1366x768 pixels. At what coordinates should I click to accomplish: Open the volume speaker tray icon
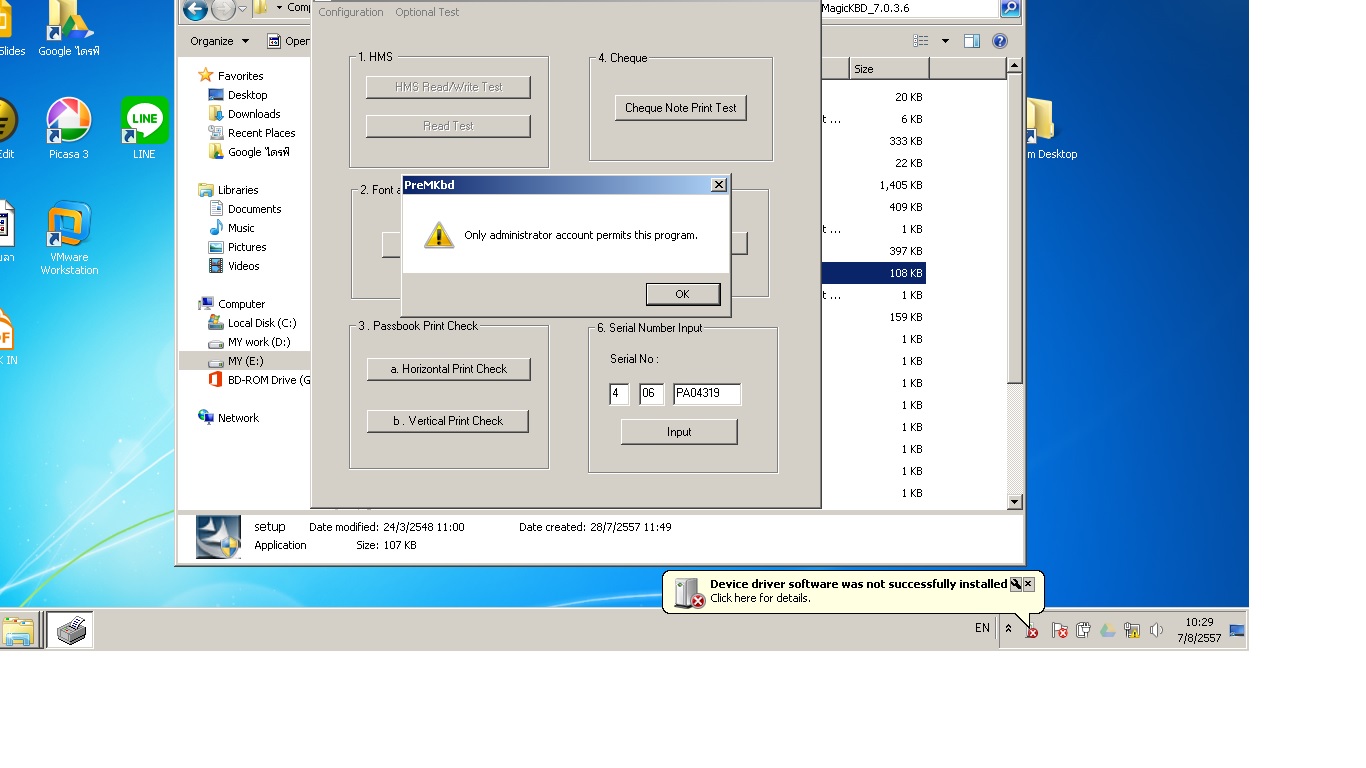click(1157, 630)
